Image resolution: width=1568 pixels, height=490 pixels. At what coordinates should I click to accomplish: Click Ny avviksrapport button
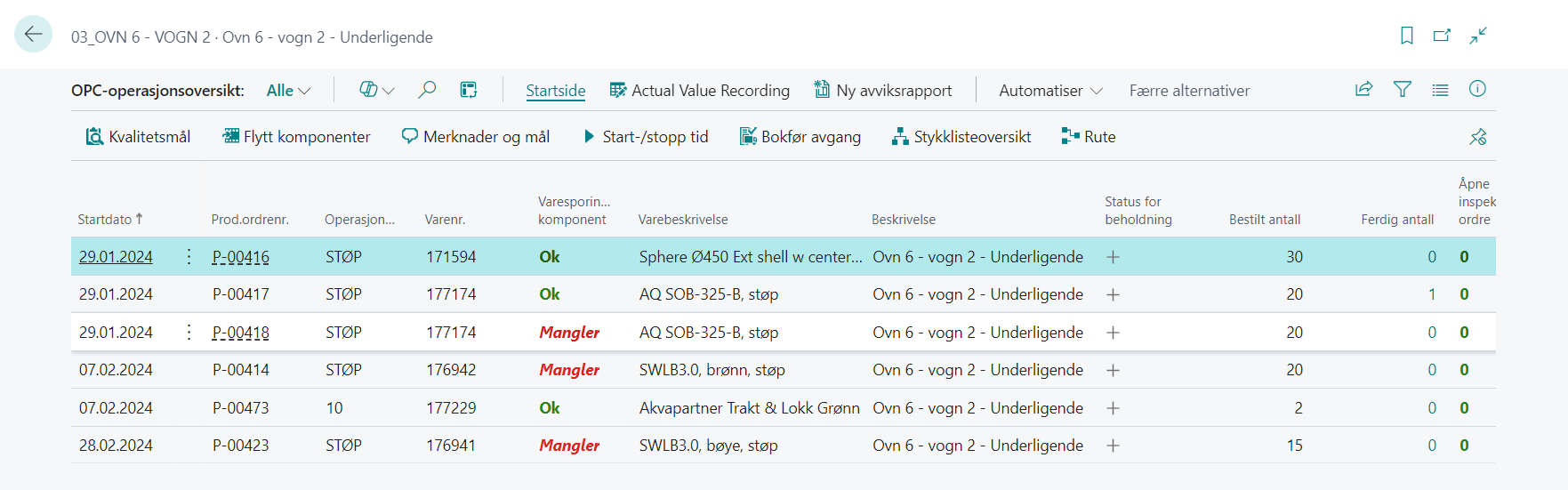[x=883, y=91]
